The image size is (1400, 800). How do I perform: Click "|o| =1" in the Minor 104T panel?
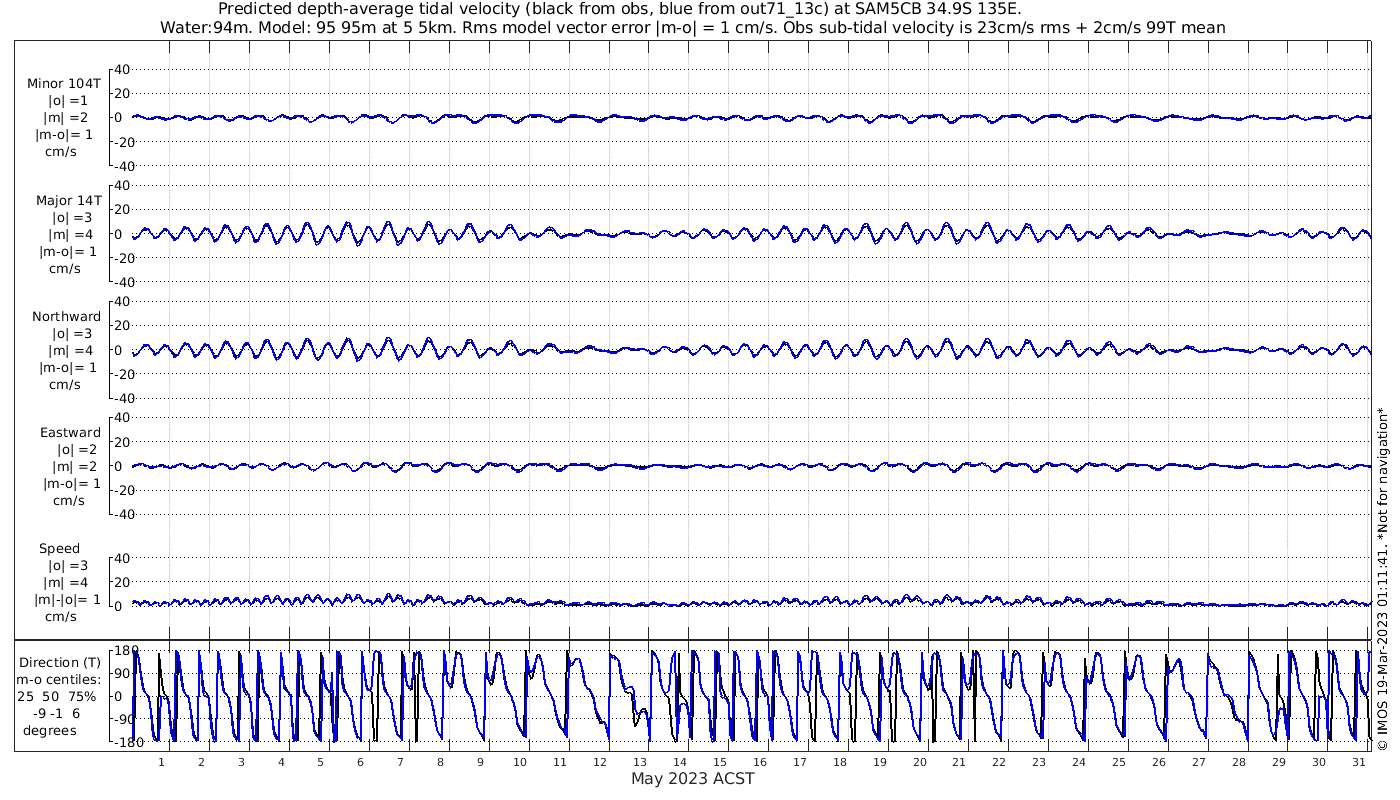pos(68,101)
